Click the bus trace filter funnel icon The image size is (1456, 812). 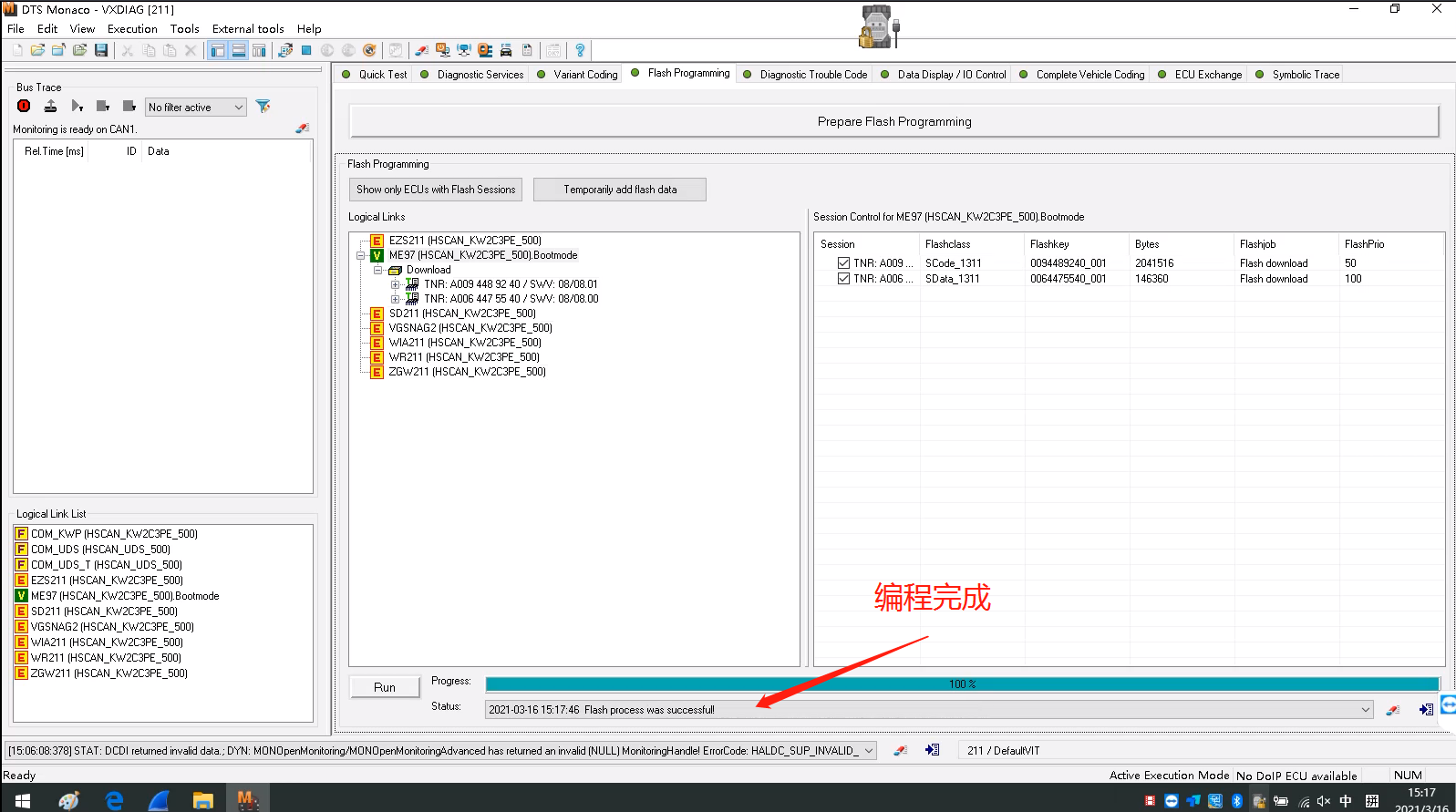pos(263,107)
